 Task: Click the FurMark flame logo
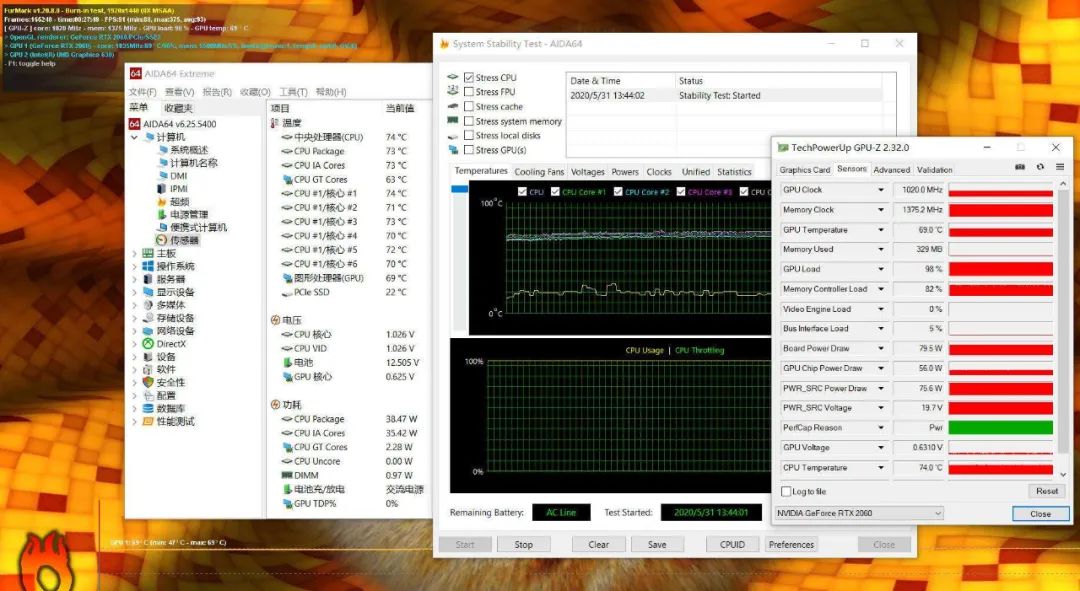[47, 561]
